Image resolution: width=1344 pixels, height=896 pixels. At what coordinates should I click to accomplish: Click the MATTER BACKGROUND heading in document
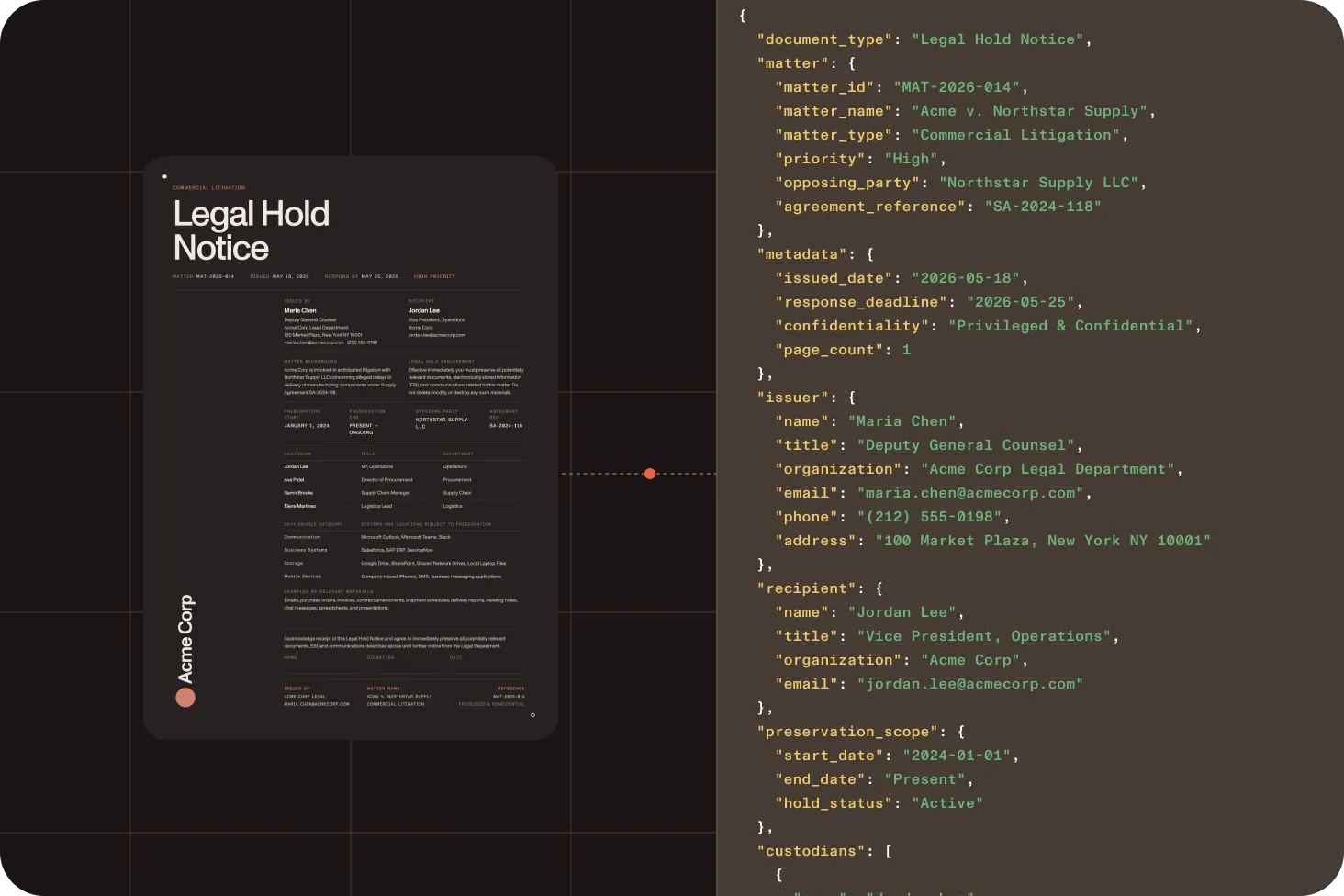point(310,362)
